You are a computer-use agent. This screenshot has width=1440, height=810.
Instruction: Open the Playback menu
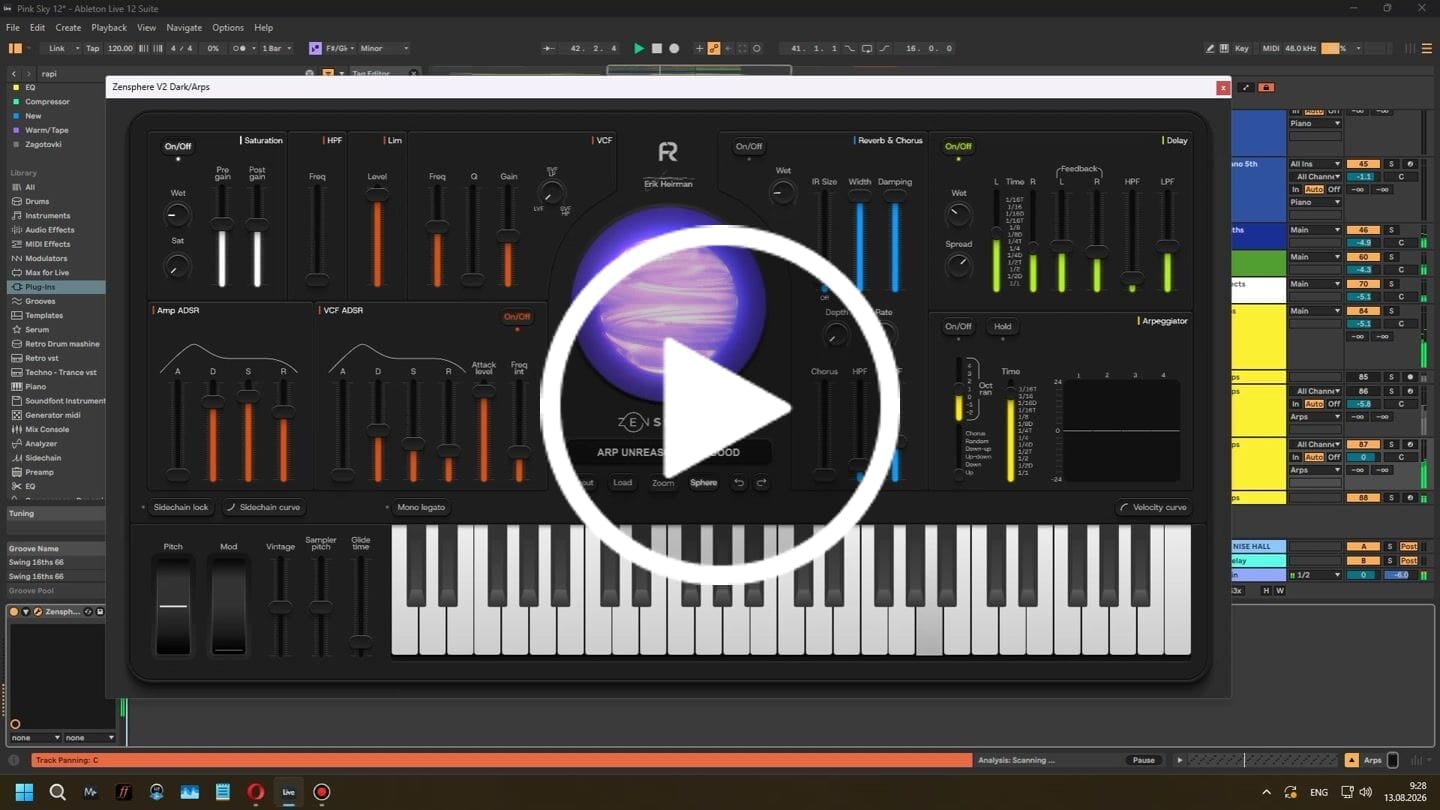click(x=109, y=28)
